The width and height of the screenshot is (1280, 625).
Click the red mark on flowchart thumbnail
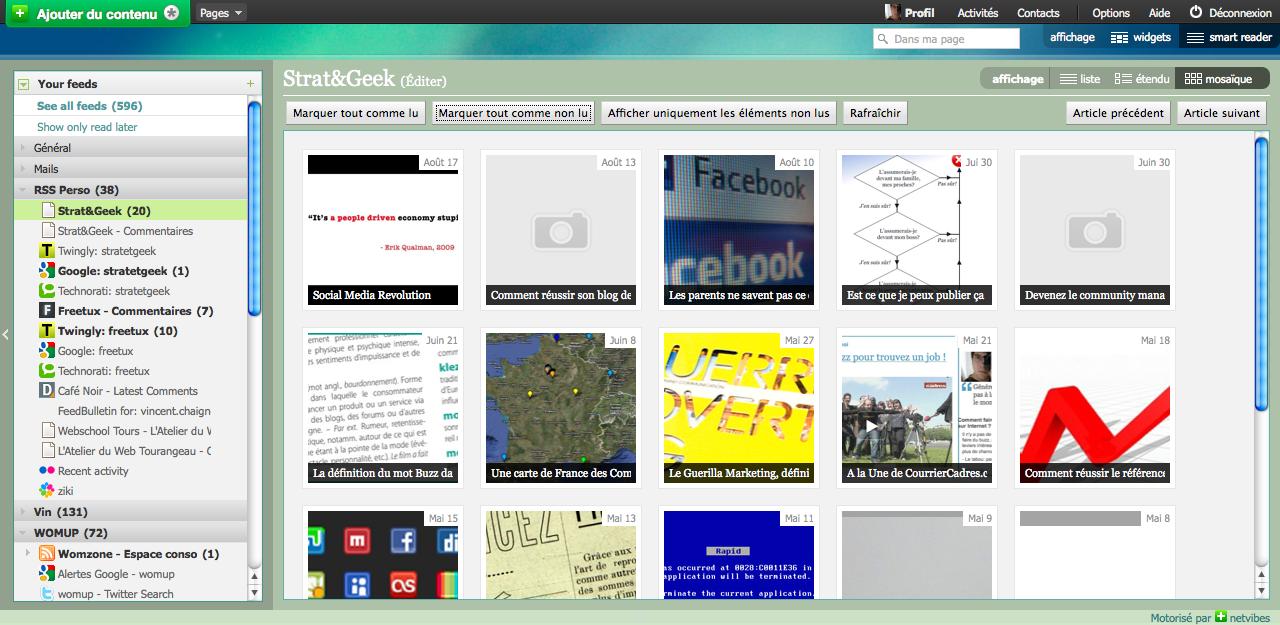coord(957,161)
